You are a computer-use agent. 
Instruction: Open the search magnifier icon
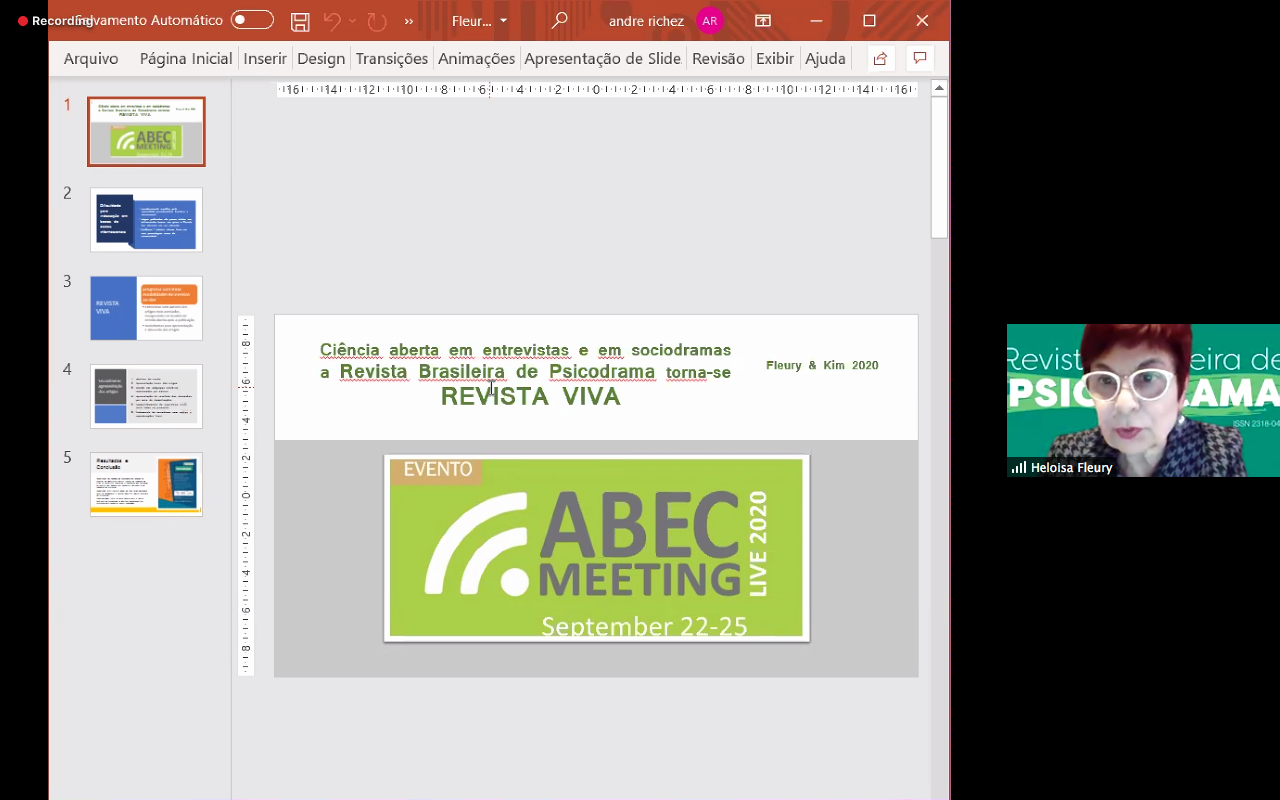pyautogui.click(x=560, y=21)
